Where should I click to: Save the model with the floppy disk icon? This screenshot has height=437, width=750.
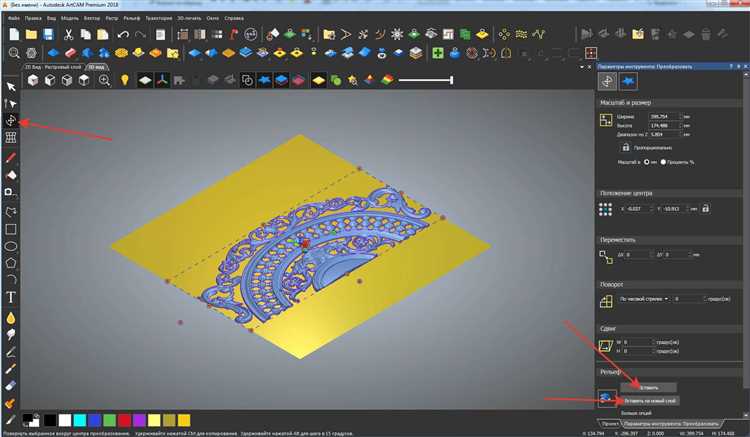(x=48, y=34)
